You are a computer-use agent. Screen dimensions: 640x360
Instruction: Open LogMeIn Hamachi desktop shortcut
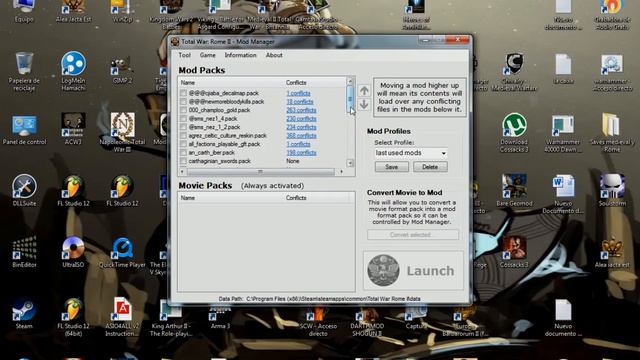point(73,71)
